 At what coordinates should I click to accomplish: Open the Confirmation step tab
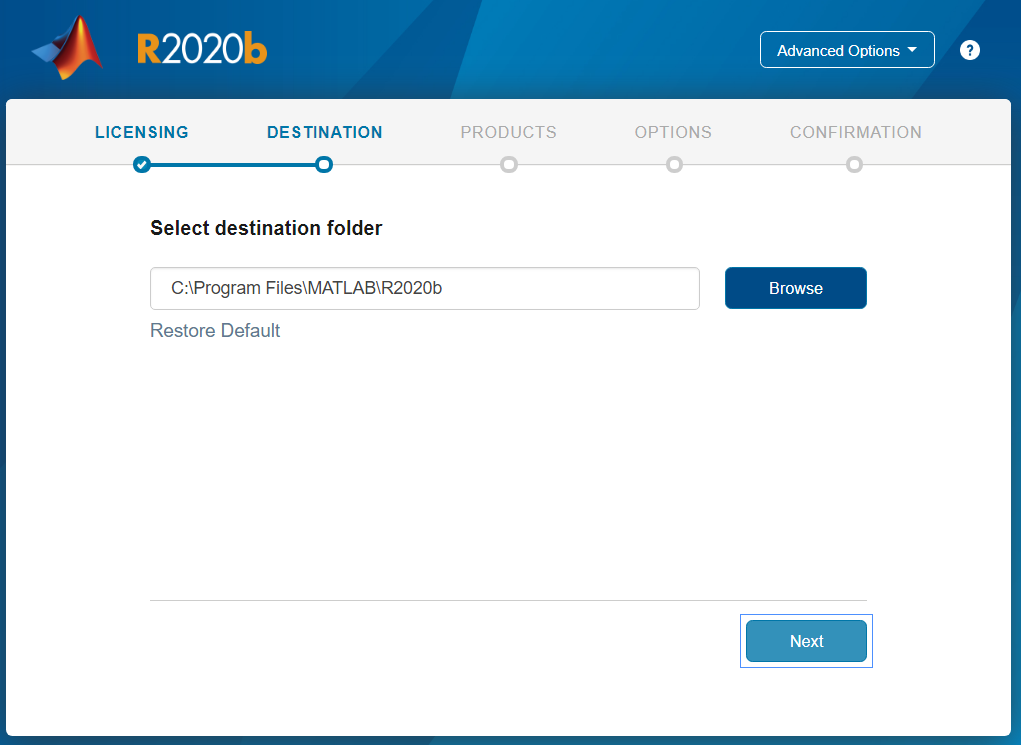[x=856, y=132]
